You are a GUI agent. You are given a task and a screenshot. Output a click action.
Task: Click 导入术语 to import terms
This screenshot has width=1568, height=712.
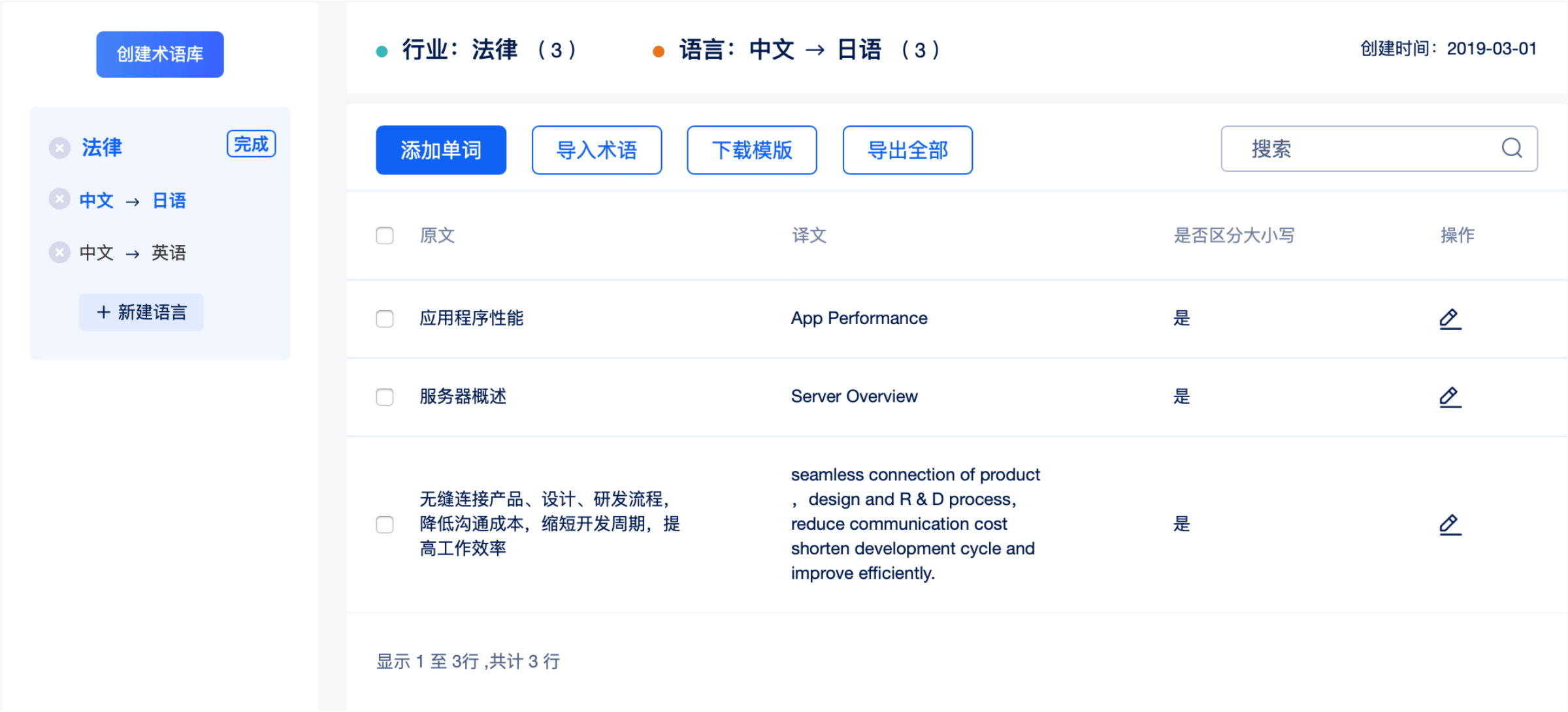click(x=596, y=150)
